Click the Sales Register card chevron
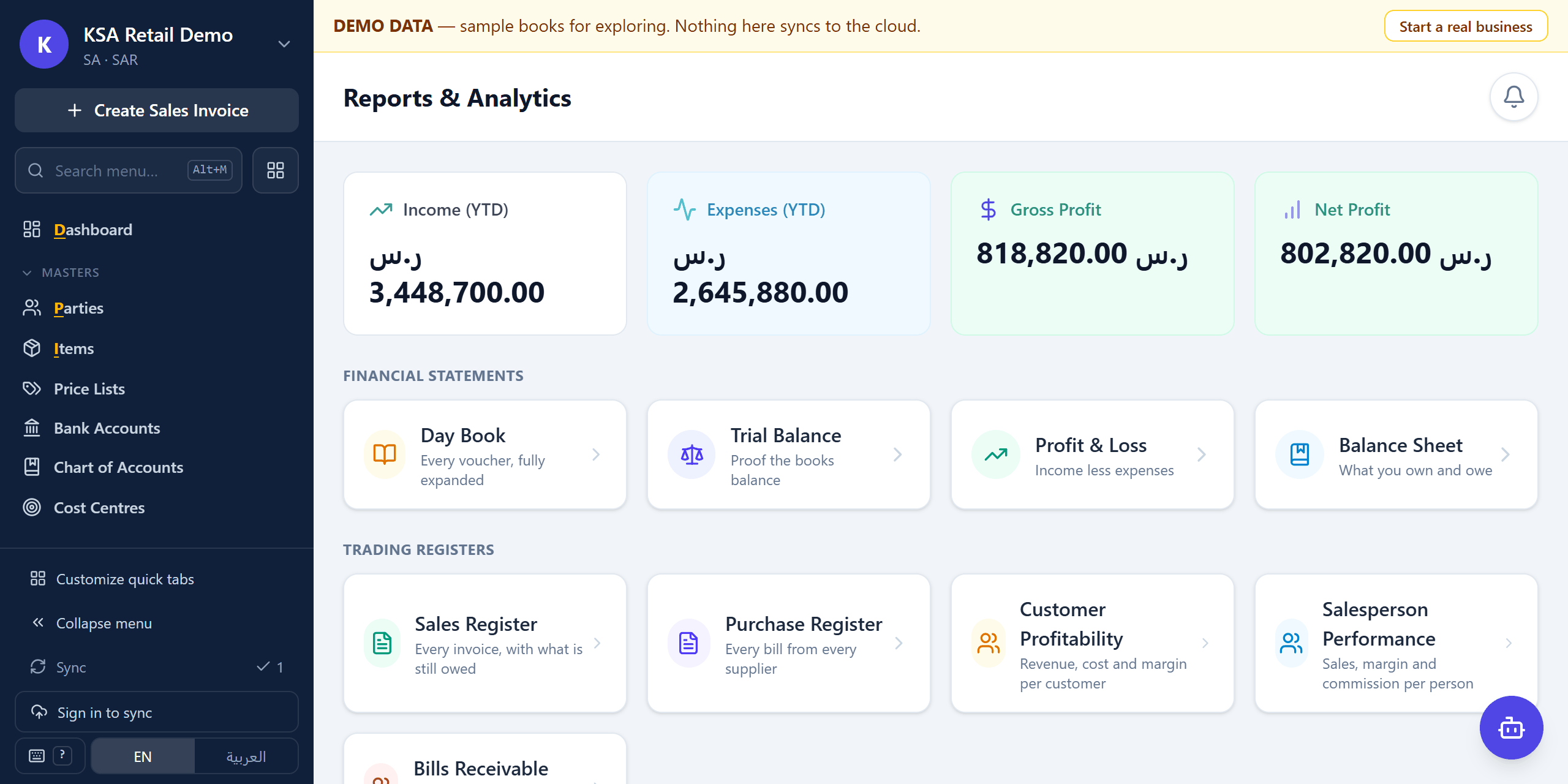1568x784 pixels. tap(597, 643)
